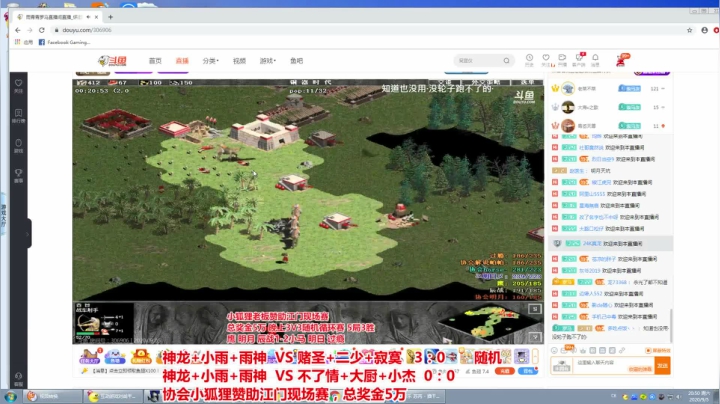Open the yellow duck taskbar application
This screenshot has width=720, height=404.
(113, 396)
